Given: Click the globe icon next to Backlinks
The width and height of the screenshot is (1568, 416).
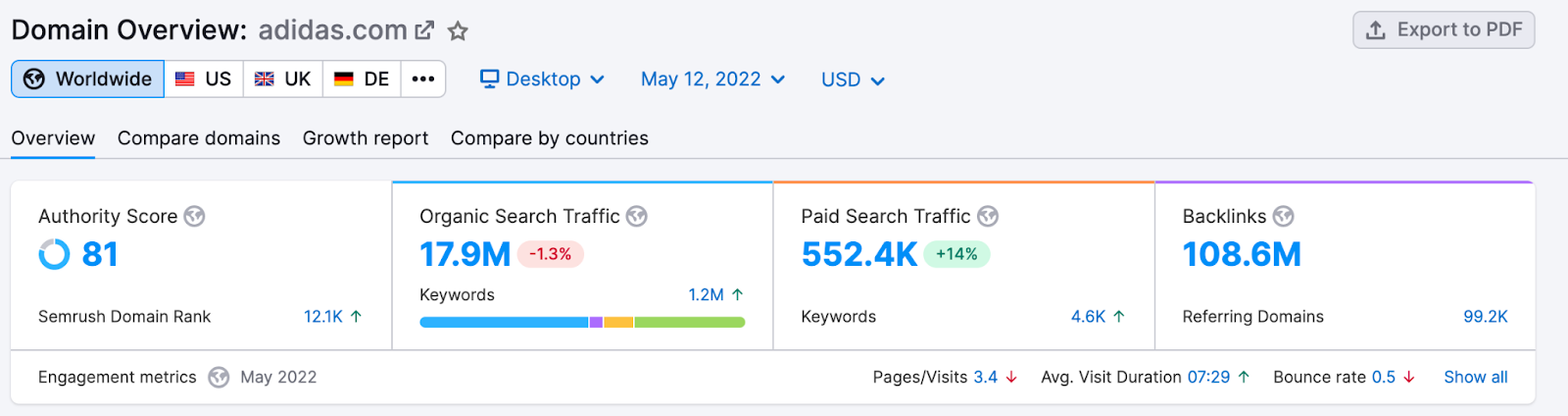Looking at the screenshot, I should point(1284,216).
